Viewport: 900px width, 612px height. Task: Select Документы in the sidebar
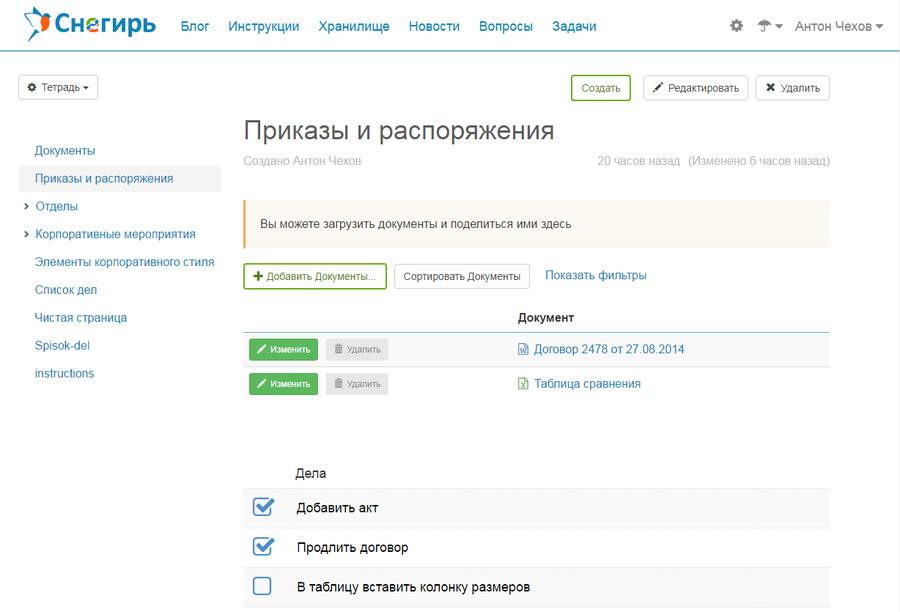(65, 150)
